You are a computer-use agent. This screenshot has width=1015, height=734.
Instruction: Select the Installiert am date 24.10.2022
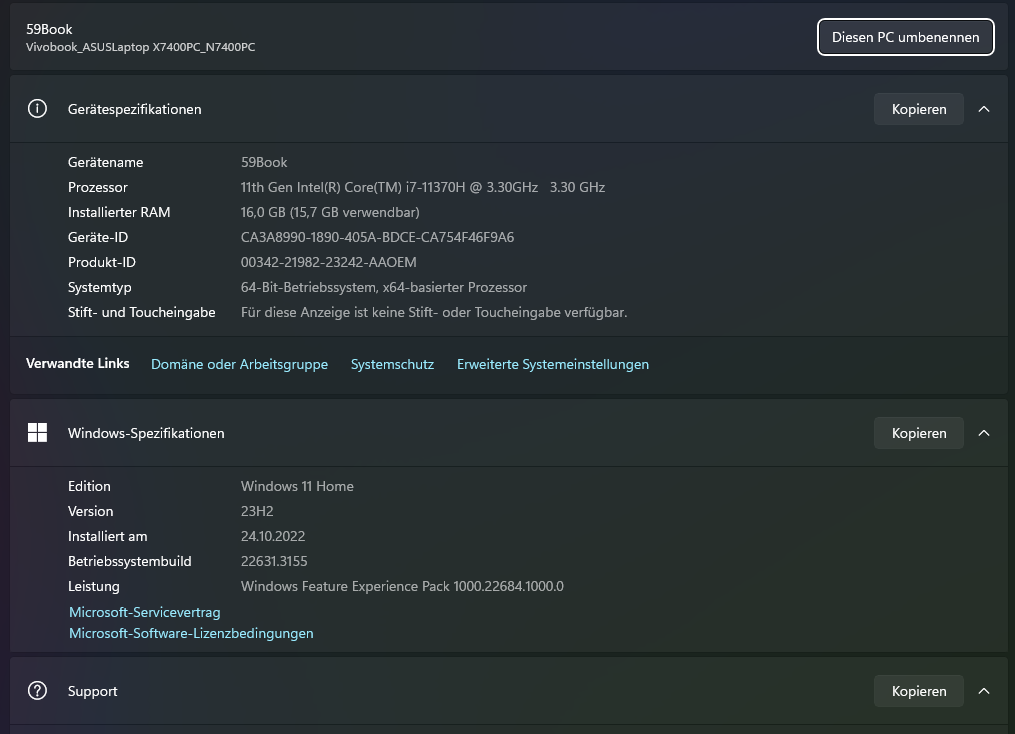pyautogui.click(x=273, y=536)
